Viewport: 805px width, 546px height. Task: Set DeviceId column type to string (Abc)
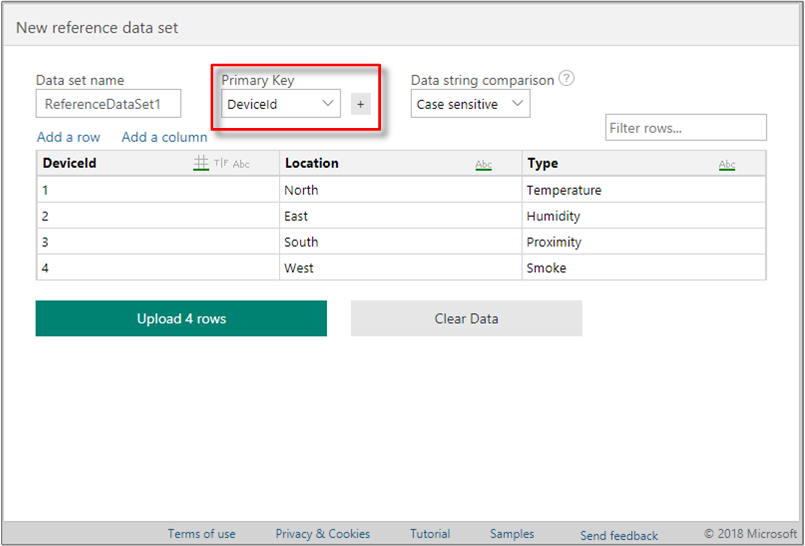click(241, 164)
